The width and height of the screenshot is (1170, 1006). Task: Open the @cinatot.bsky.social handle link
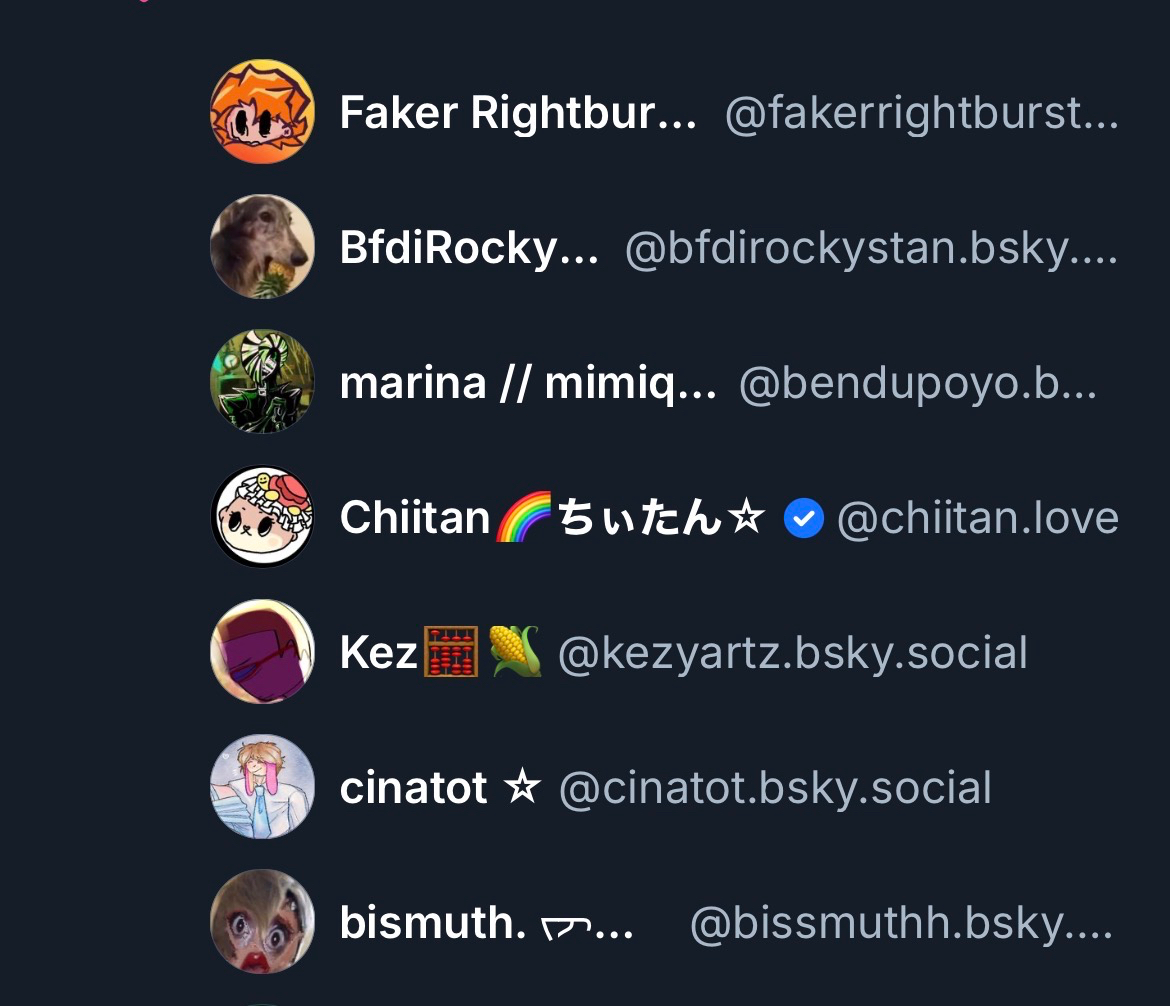(x=775, y=789)
